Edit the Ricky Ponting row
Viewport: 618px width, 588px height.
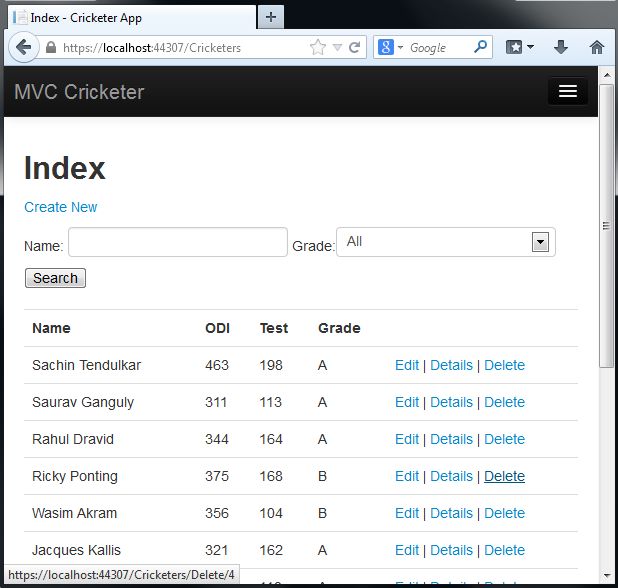click(x=407, y=476)
